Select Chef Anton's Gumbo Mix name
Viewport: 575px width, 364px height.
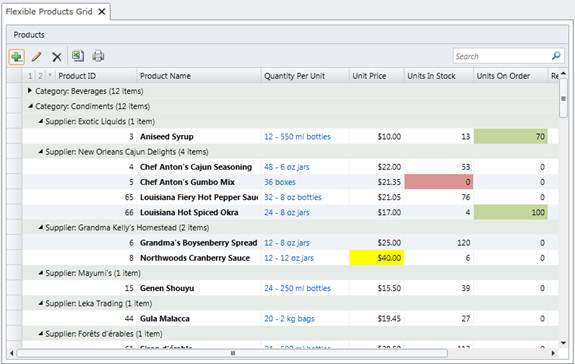coord(187,182)
